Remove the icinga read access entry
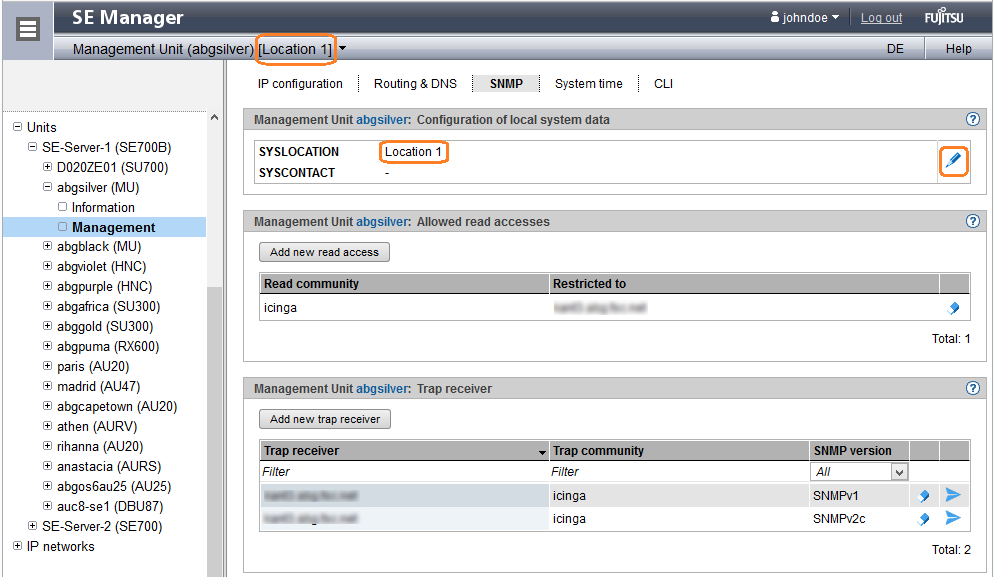Viewport: 994px width, 577px height. [953, 309]
